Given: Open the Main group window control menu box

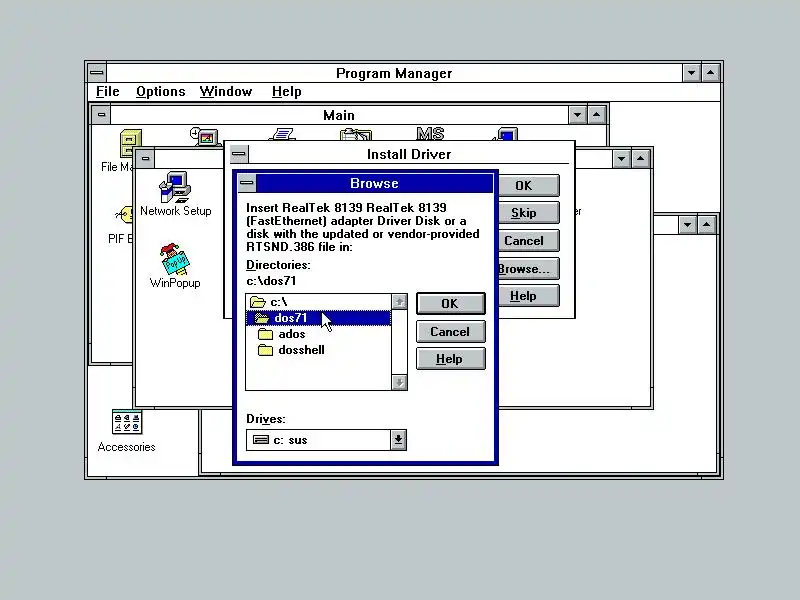Looking at the screenshot, I should pyautogui.click(x=101, y=115).
